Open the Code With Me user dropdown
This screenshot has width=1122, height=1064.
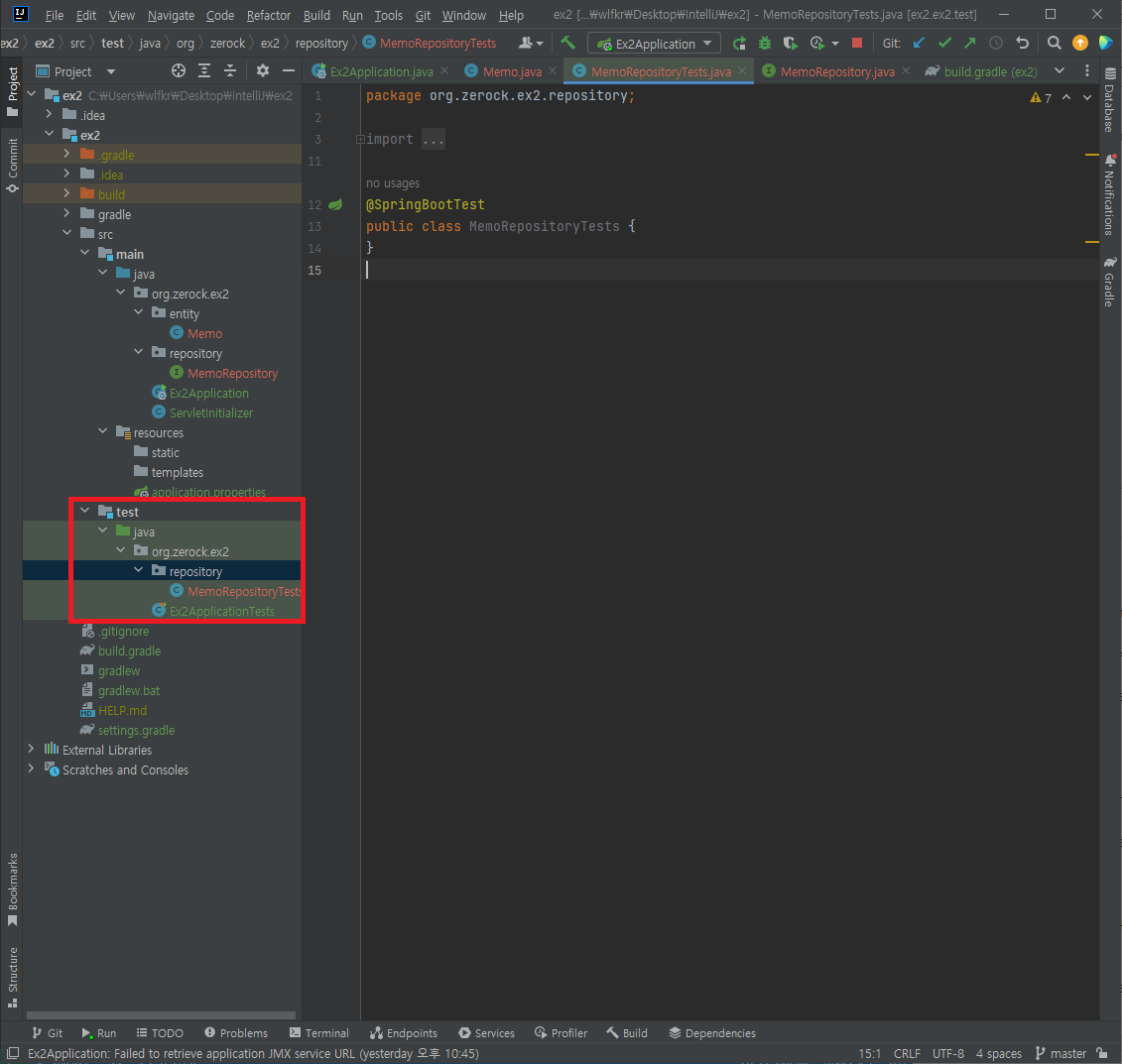(530, 43)
